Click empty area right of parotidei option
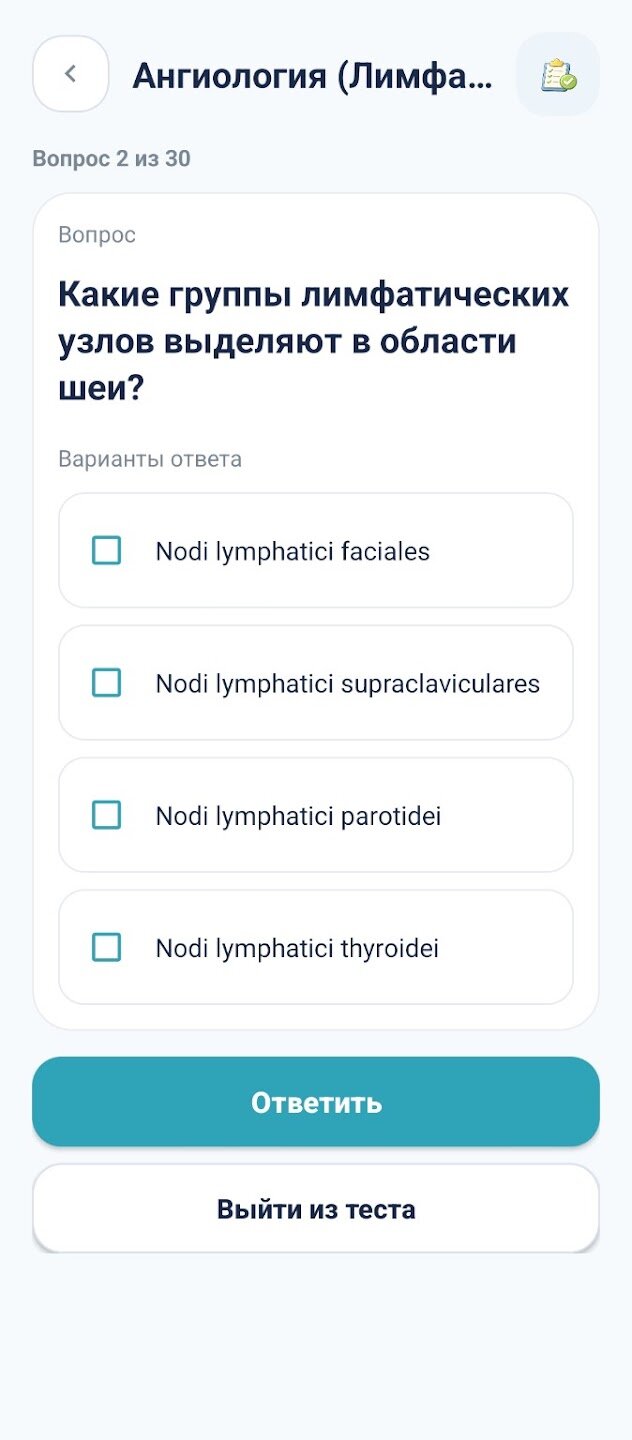Viewport: 632px width, 1440px height. [506, 816]
